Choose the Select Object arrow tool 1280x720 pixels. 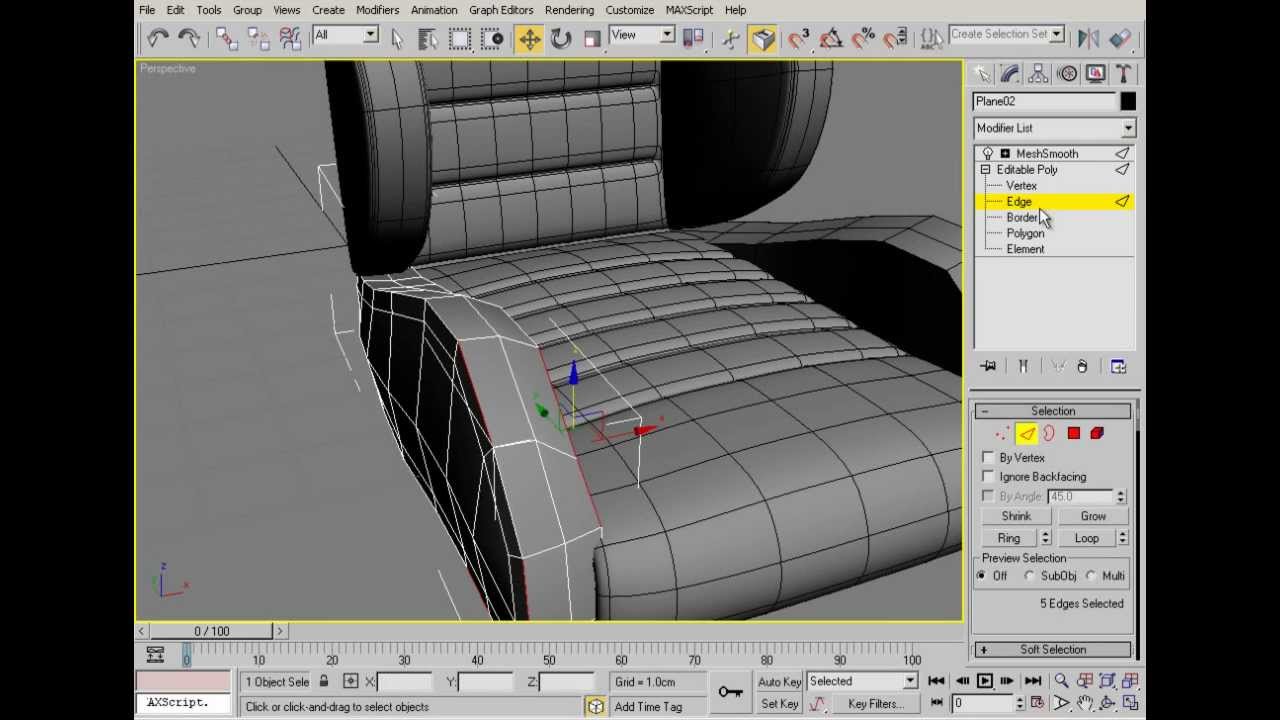point(397,38)
